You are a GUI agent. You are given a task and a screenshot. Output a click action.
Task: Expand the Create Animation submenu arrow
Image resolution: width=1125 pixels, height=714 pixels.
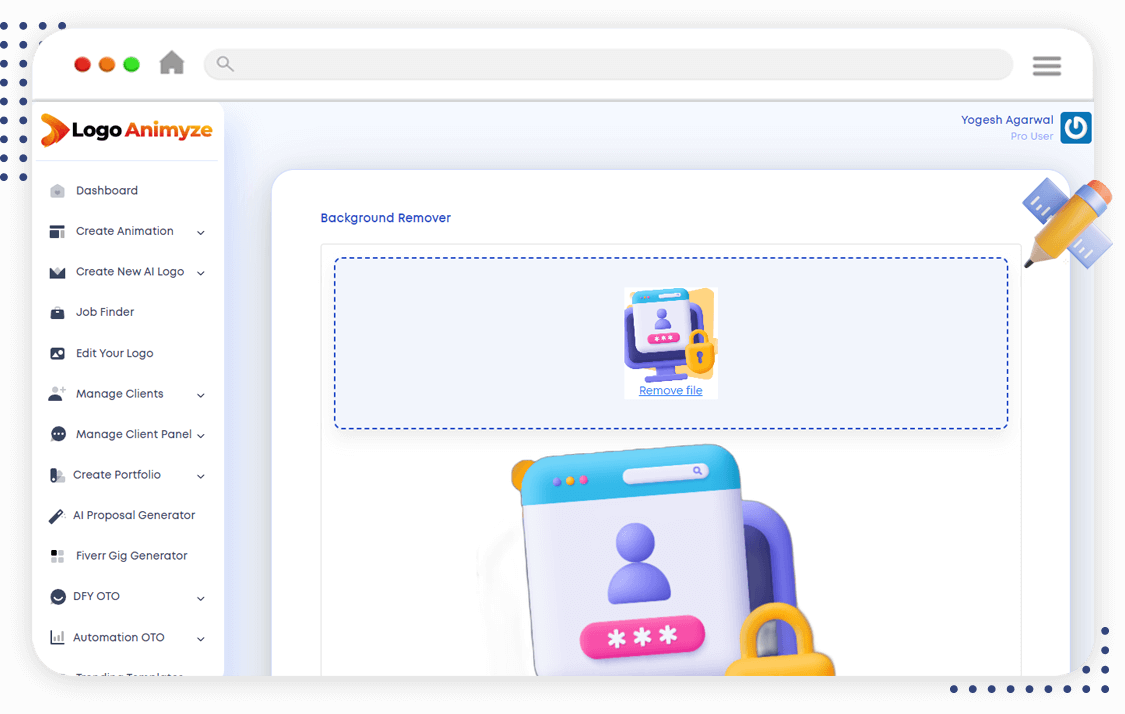(x=201, y=233)
